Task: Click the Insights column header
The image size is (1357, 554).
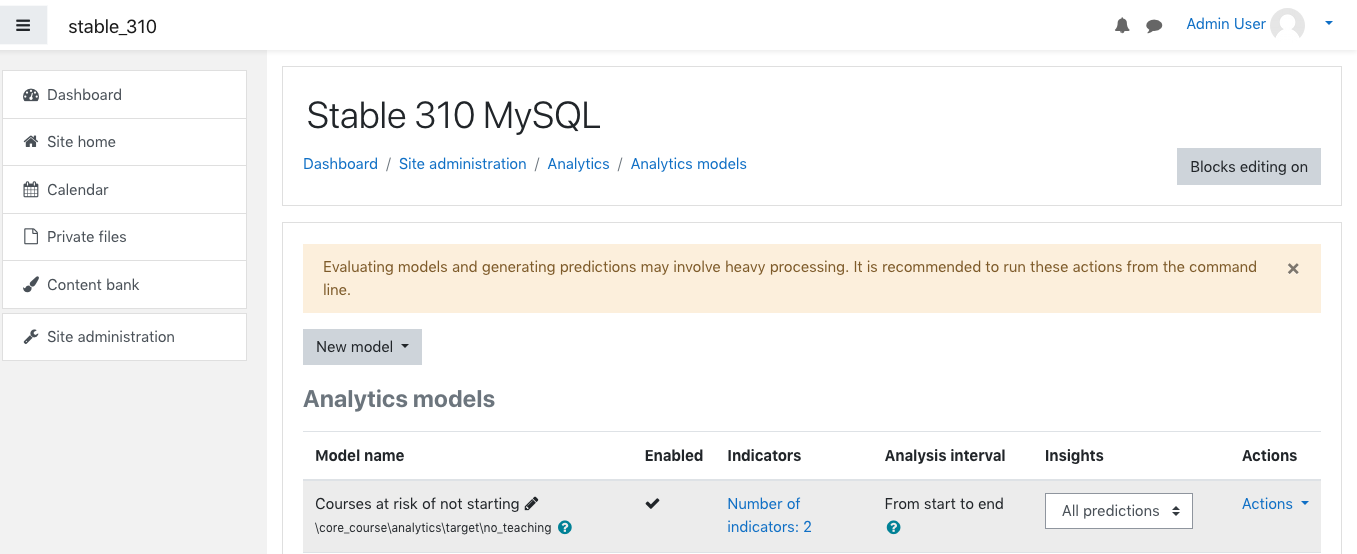Action: [1074, 456]
